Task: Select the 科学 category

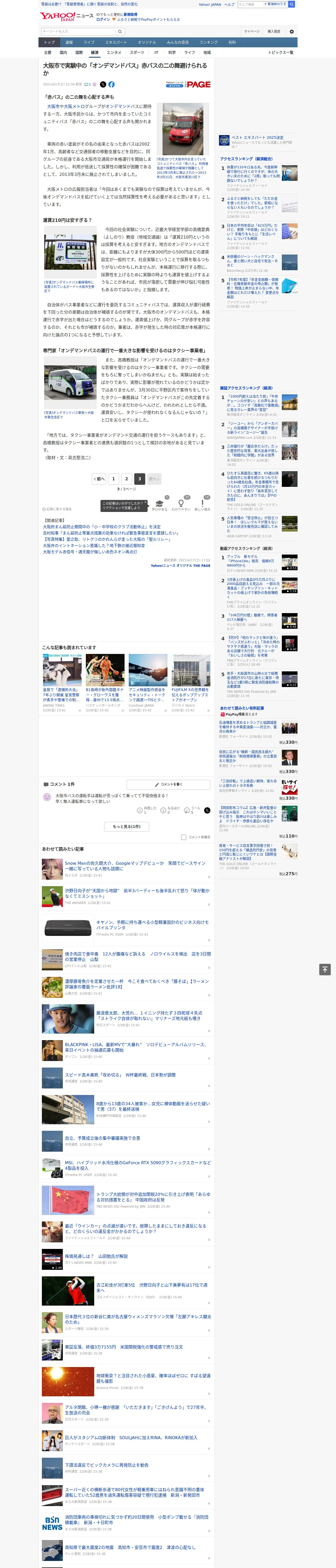Action: [172, 52]
